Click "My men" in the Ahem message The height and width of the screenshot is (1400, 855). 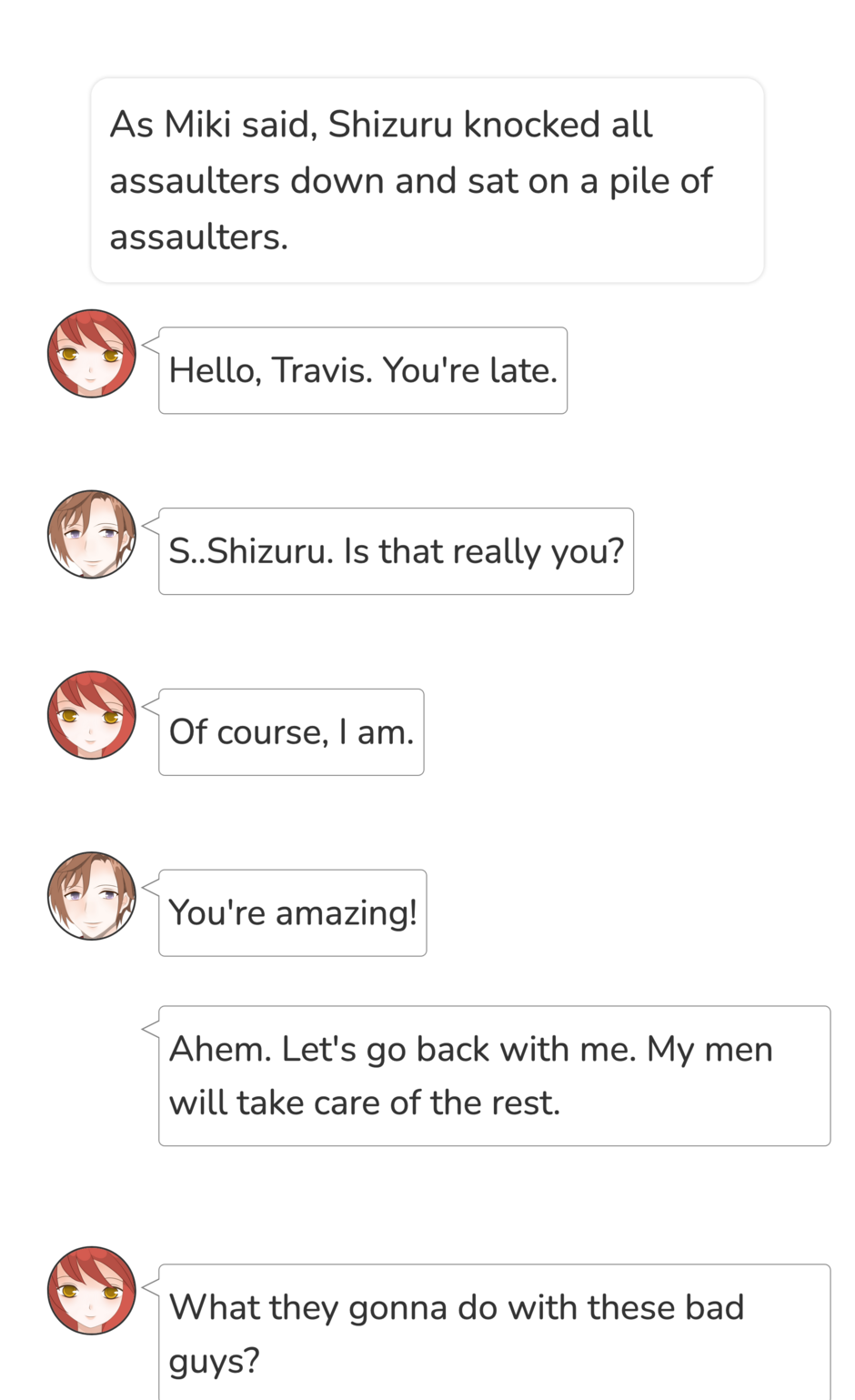709,1050
